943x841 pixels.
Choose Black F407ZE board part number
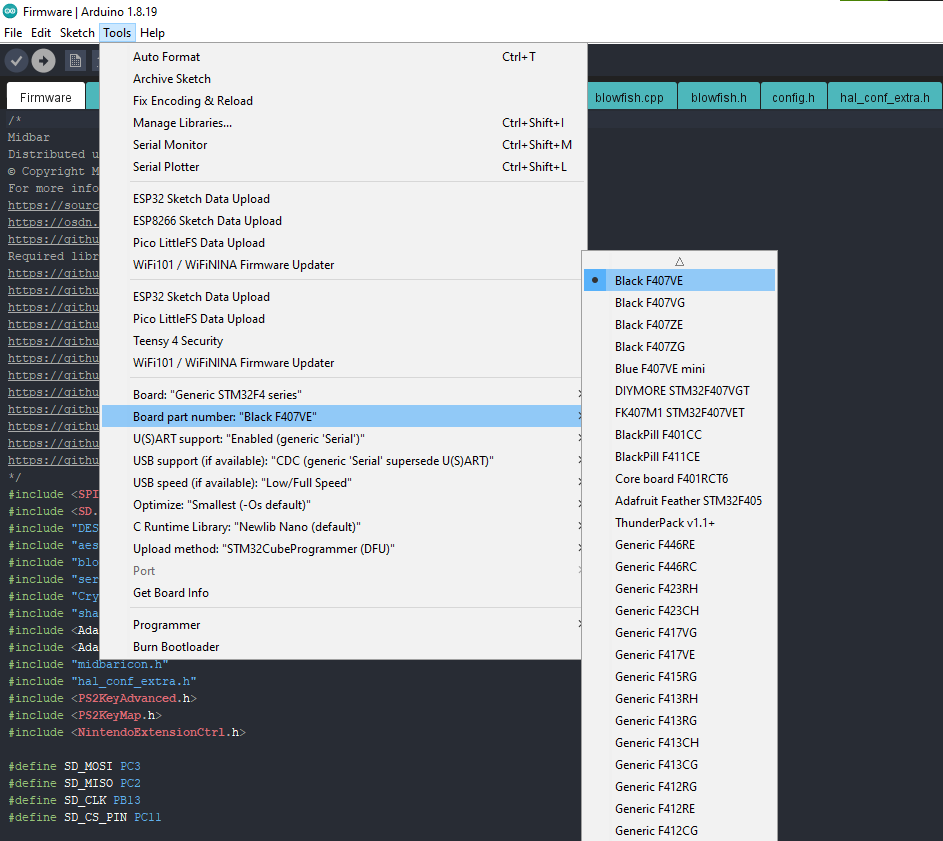click(x=680, y=325)
